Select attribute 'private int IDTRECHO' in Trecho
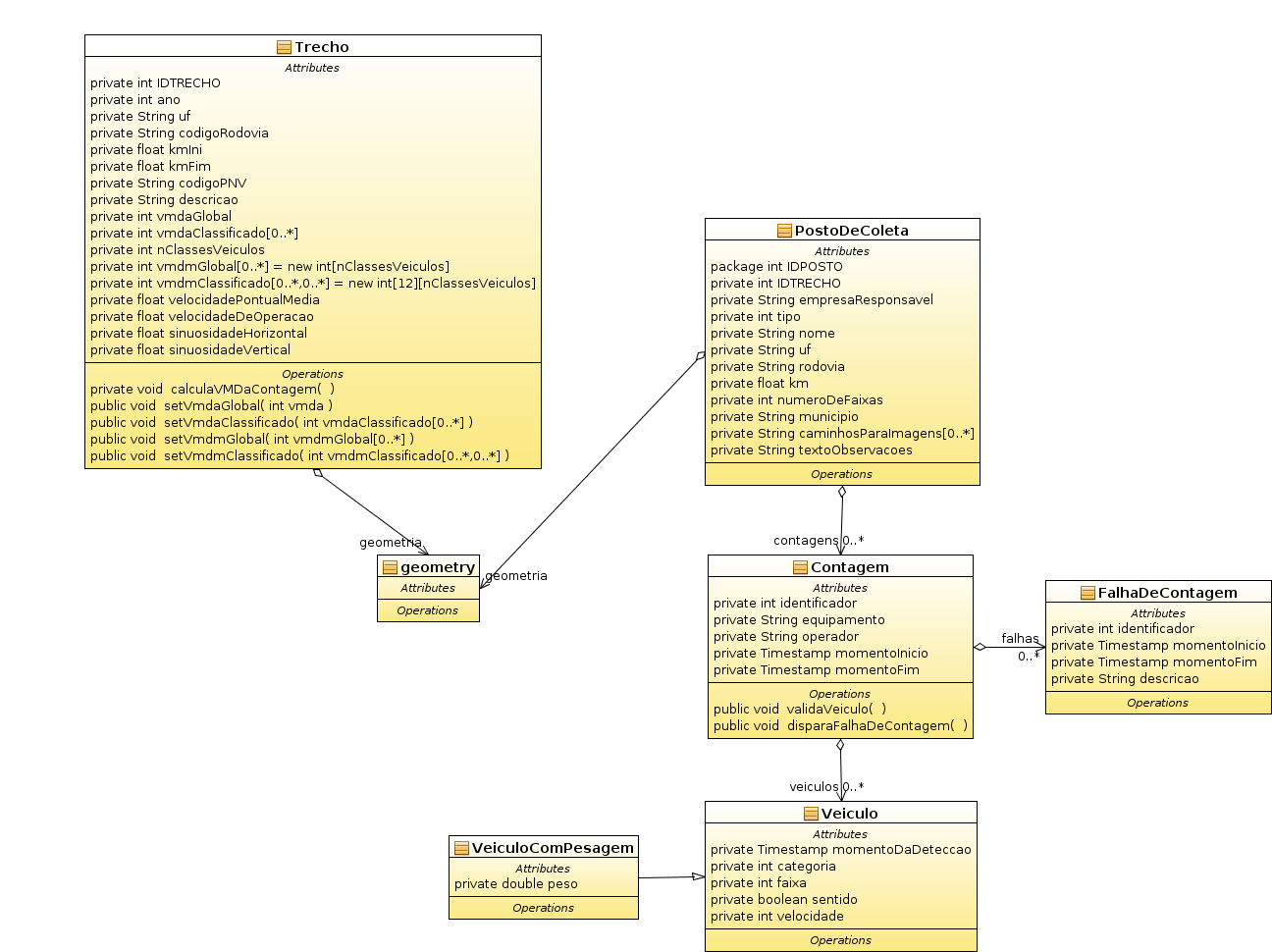 (155, 83)
